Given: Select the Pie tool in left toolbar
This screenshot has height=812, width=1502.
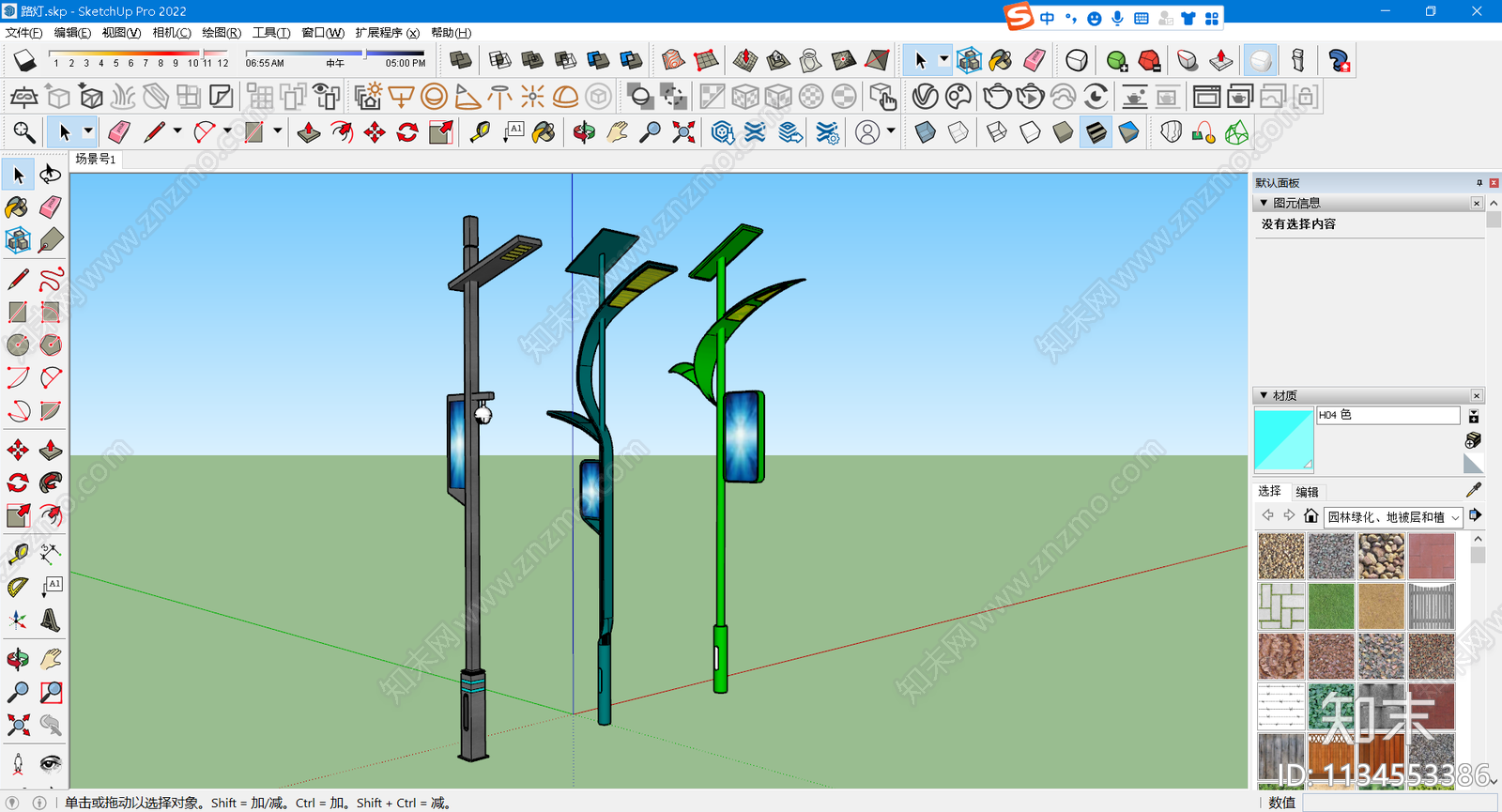Looking at the screenshot, I should [x=51, y=410].
